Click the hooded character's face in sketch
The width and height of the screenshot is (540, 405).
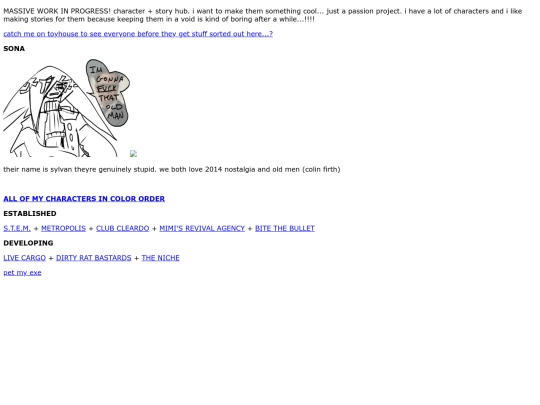coord(55,90)
